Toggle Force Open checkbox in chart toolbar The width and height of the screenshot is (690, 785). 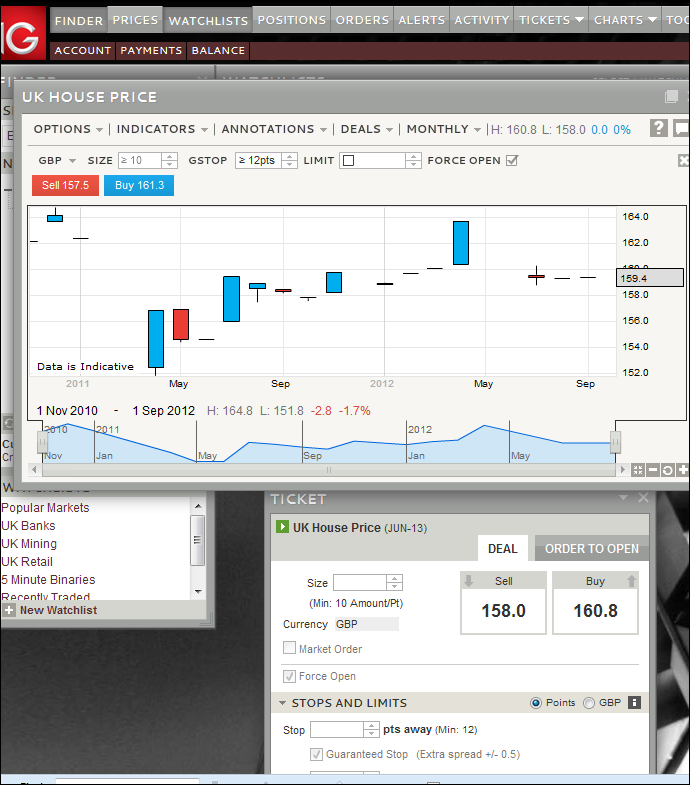coord(512,160)
